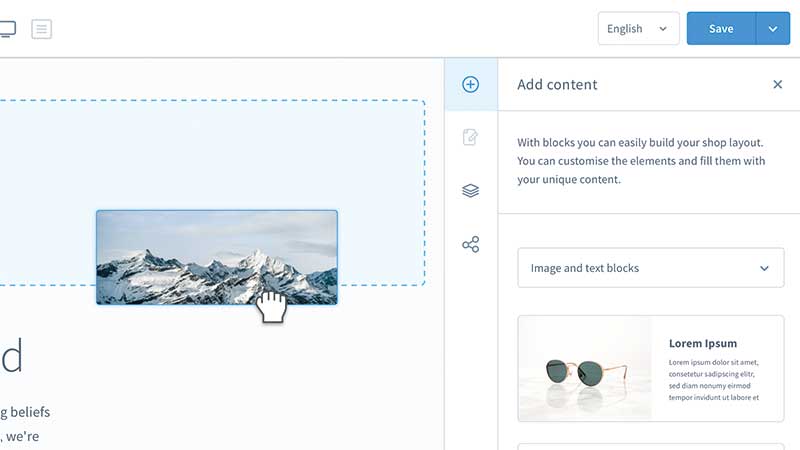Viewport: 800px width, 450px height.
Task: Select the partially visible block below sunglasses
Action: coord(650,446)
